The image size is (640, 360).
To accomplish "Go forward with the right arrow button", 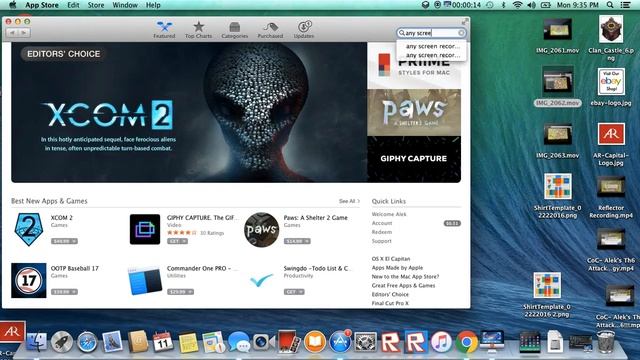I will 24,33.
